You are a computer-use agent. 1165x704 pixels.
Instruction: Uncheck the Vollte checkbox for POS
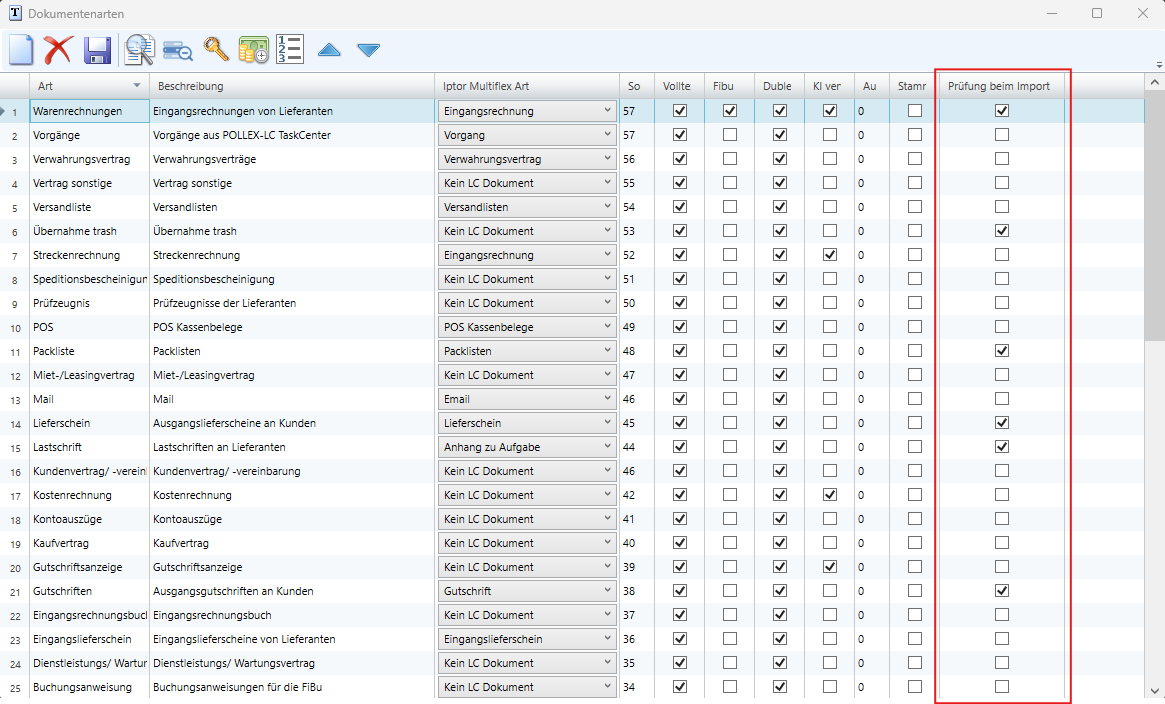point(680,327)
